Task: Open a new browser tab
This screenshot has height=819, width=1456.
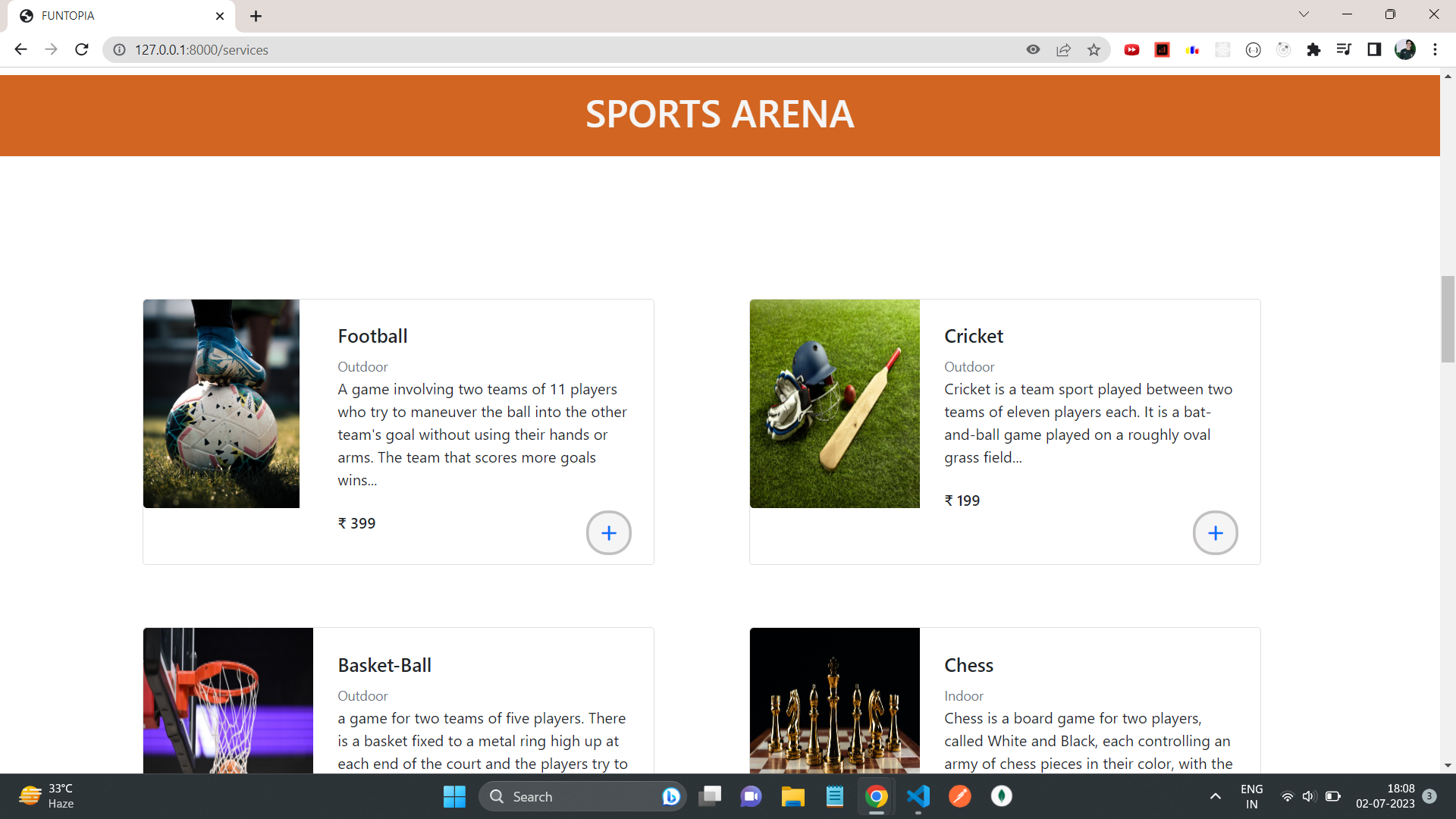Action: pyautogui.click(x=256, y=15)
